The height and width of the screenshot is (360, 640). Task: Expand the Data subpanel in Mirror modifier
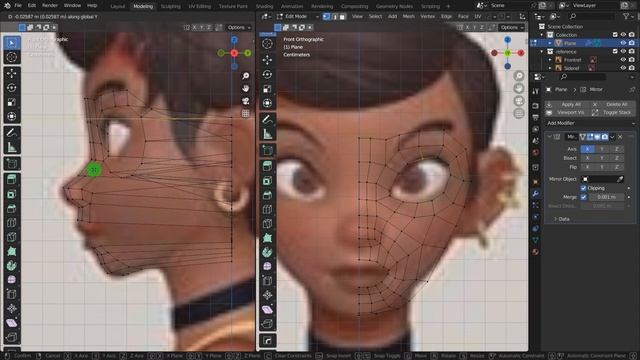pos(562,219)
